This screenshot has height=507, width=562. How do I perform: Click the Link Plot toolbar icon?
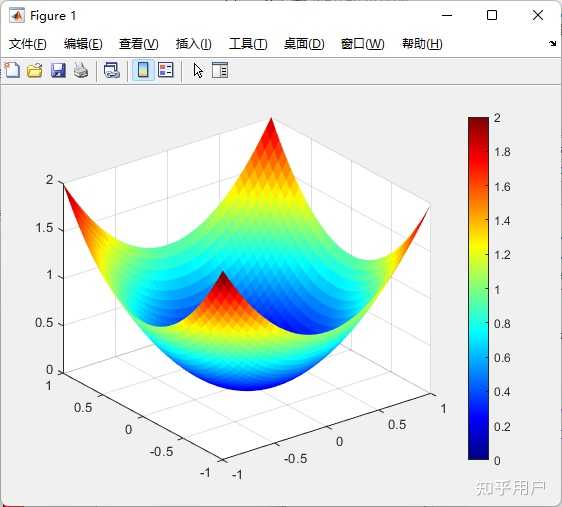(x=112, y=70)
